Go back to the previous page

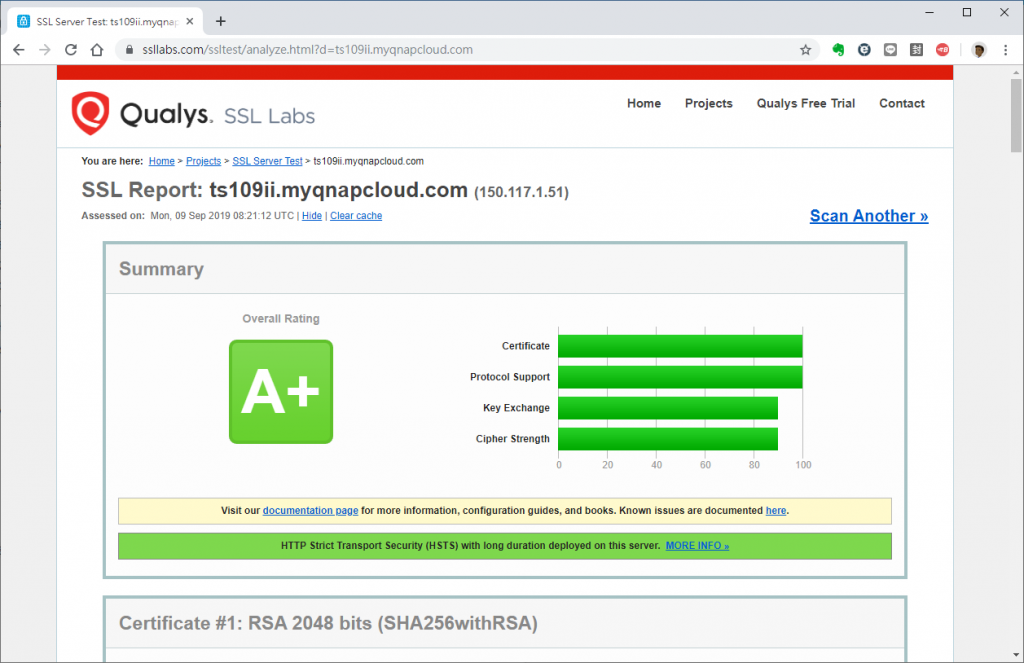tap(18, 50)
